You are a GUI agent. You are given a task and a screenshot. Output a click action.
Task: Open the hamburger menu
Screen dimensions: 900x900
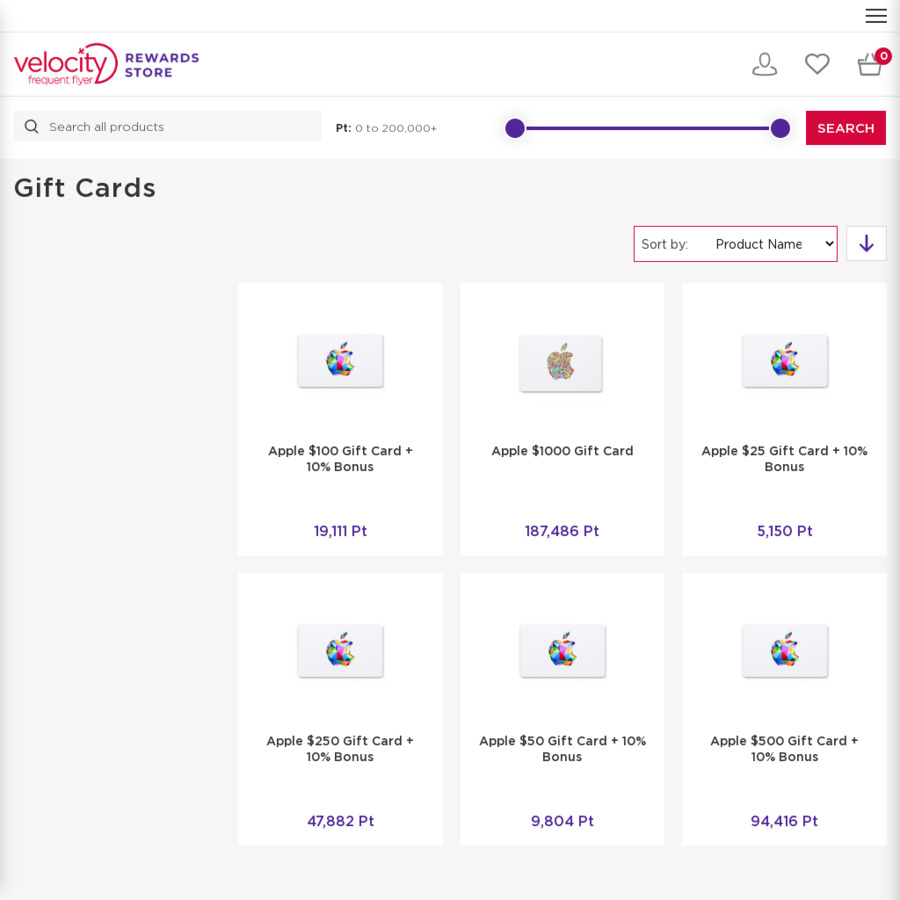[x=875, y=16]
